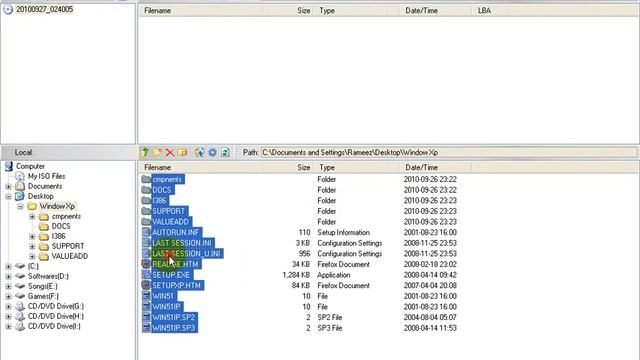
Task: Select the LAST SESSION.INI file name
Action: (182, 243)
